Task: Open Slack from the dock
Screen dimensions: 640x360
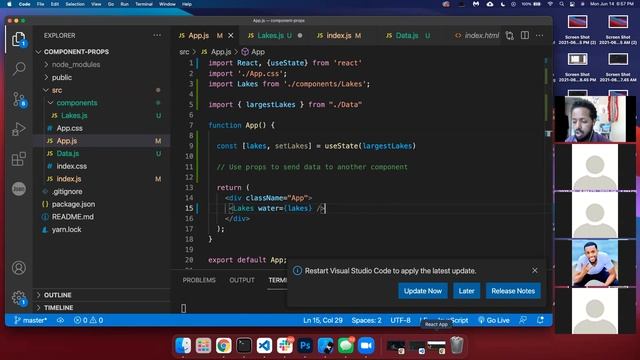Action: pyautogui.click(x=285, y=346)
